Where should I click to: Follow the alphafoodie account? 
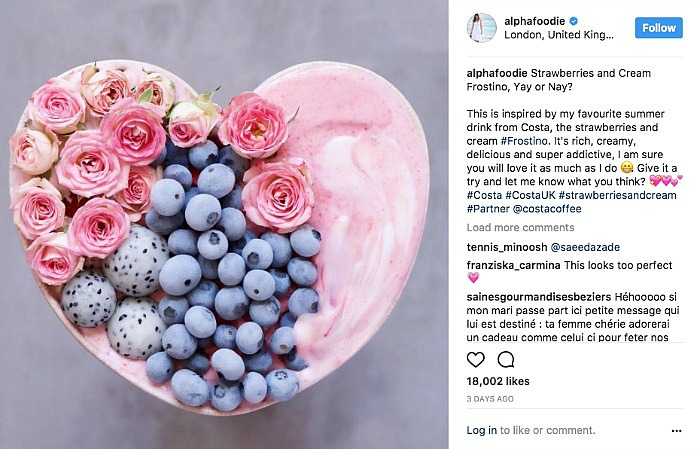658,28
